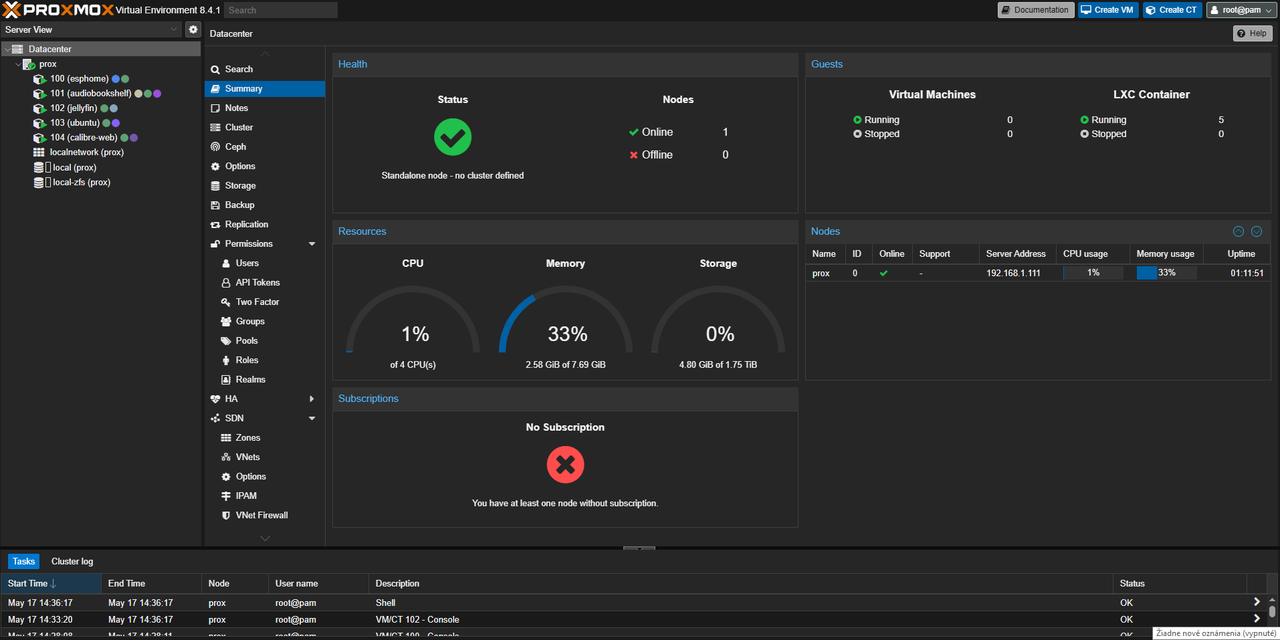Click the menu up-arrow above Search
This screenshot has width=1280, height=640.
tap(264, 54)
